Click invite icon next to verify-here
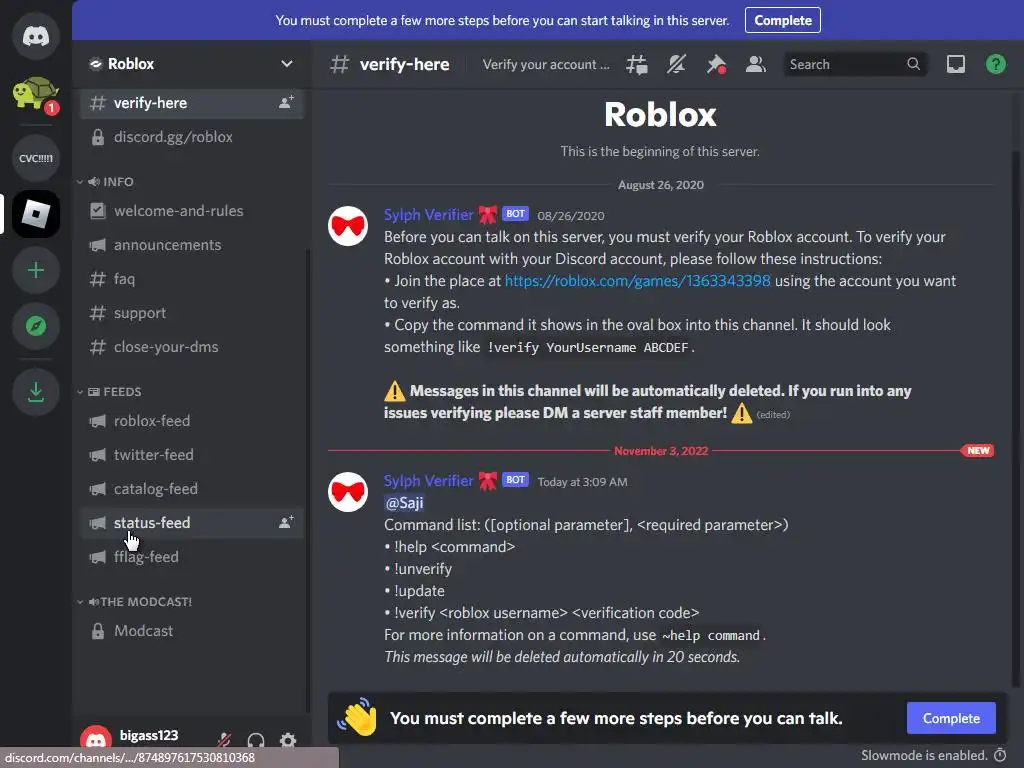This screenshot has width=1024, height=768. tap(286, 103)
